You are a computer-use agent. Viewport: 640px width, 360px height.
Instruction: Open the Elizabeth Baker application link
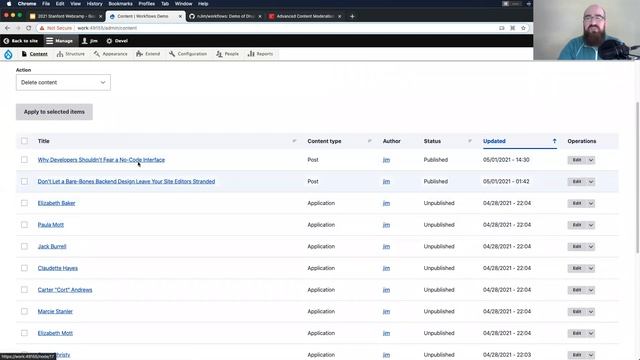tap(56, 203)
